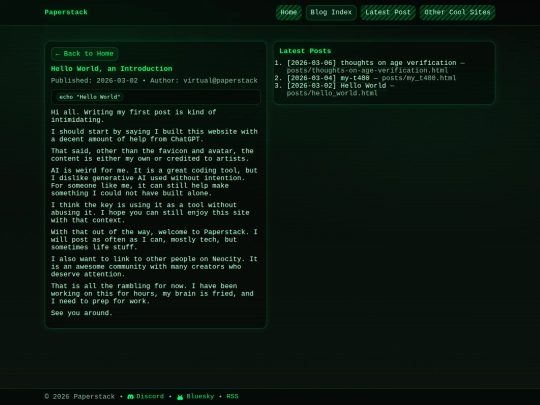Click the welcome to Paperstack paragraph
This screenshot has width=540, height=405.
click(x=154, y=240)
